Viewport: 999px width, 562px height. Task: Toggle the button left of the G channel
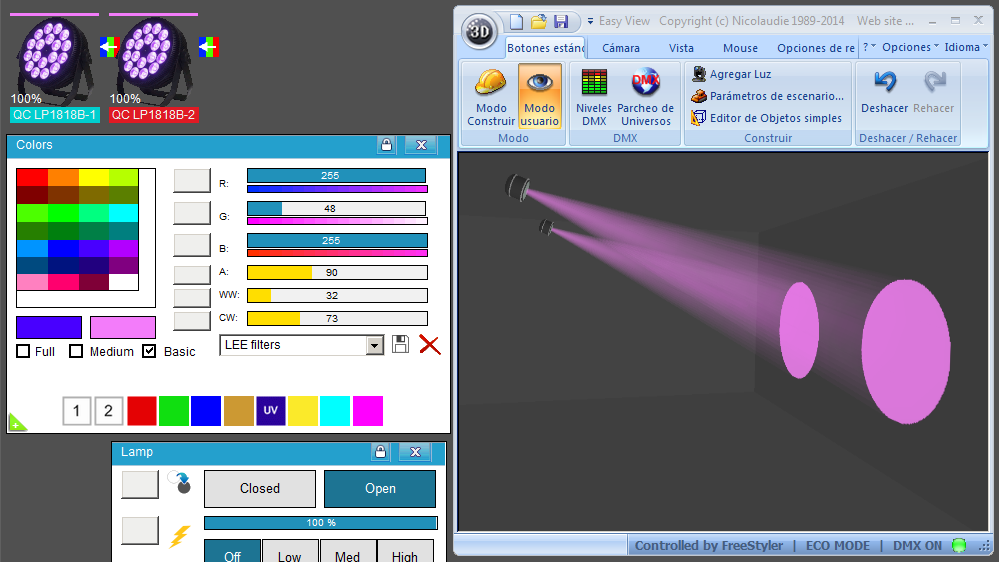pyautogui.click(x=192, y=213)
